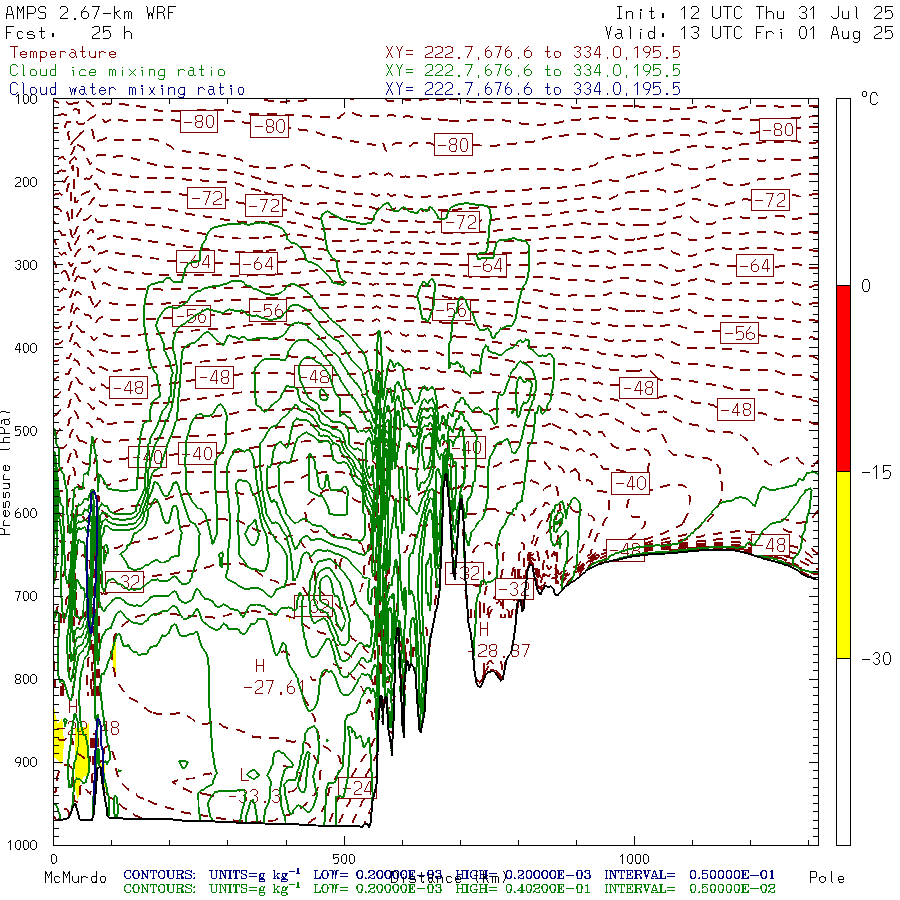Click the '300' pressure axis tick label
The height and width of the screenshot is (900, 900).
click(26, 265)
